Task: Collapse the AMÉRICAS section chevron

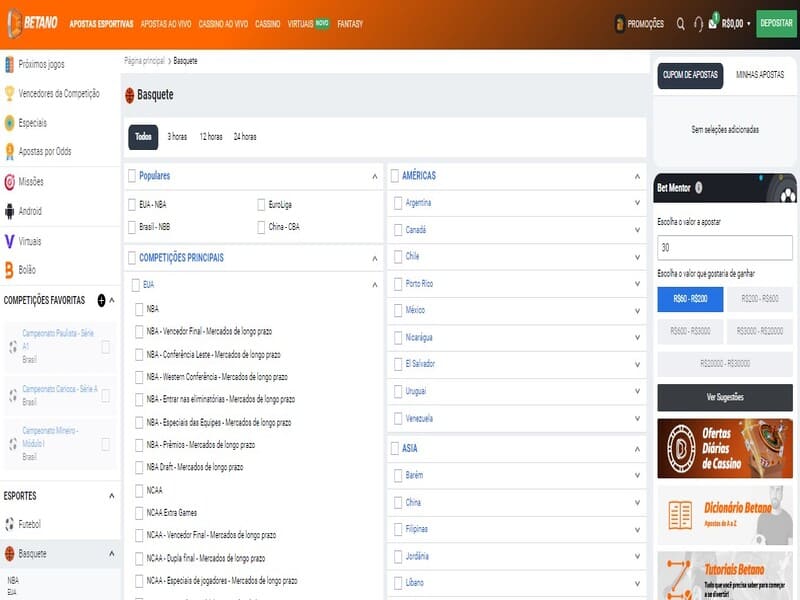Action: pos(637,177)
